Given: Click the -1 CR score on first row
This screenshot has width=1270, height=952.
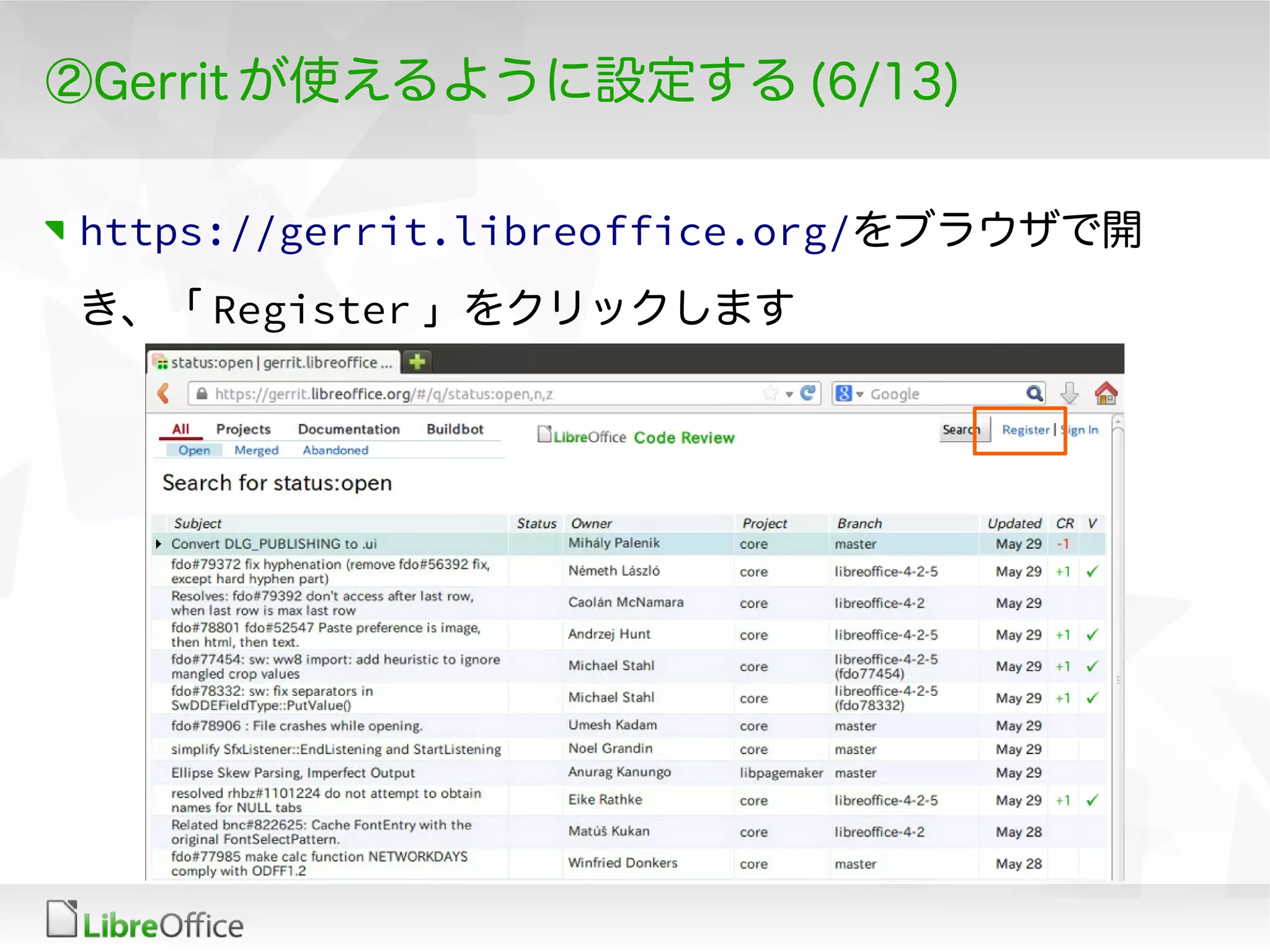Looking at the screenshot, I should pos(1063,544).
